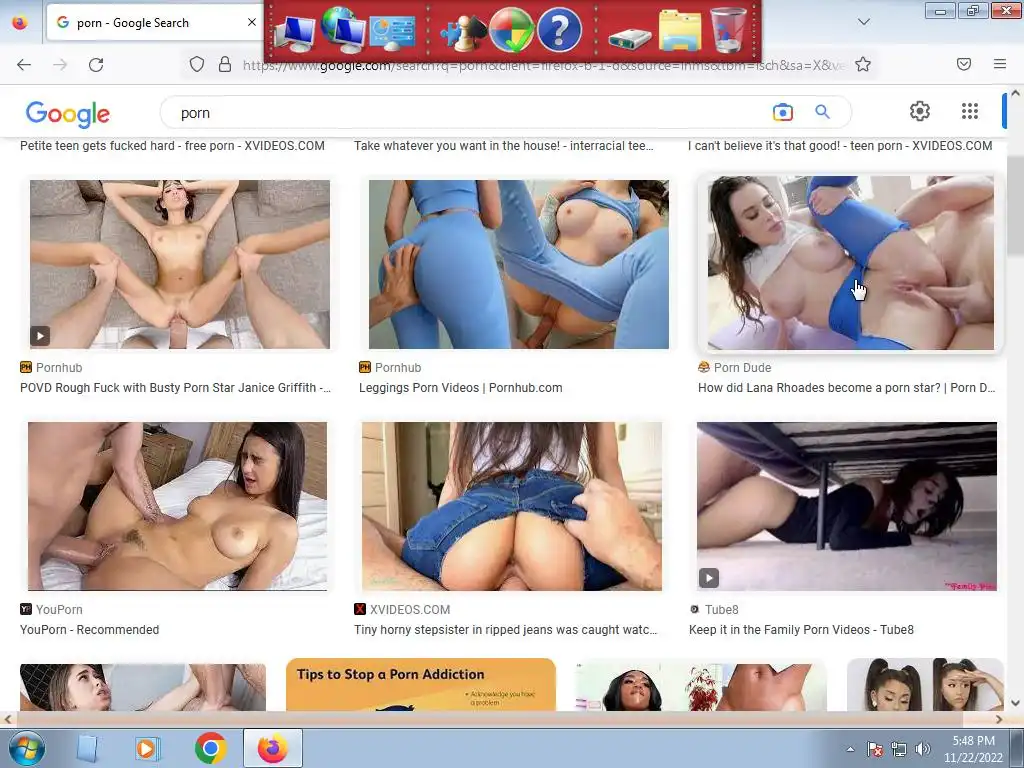
Task: Go back one page in Firefox
Action: pyautogui.click(x=24, y=64)
